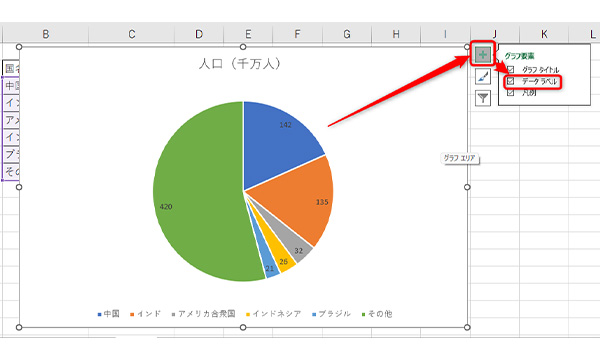Click the chart's left-middle resize handle
Viewport: 600px width, 360px height.
click(19, 187)
